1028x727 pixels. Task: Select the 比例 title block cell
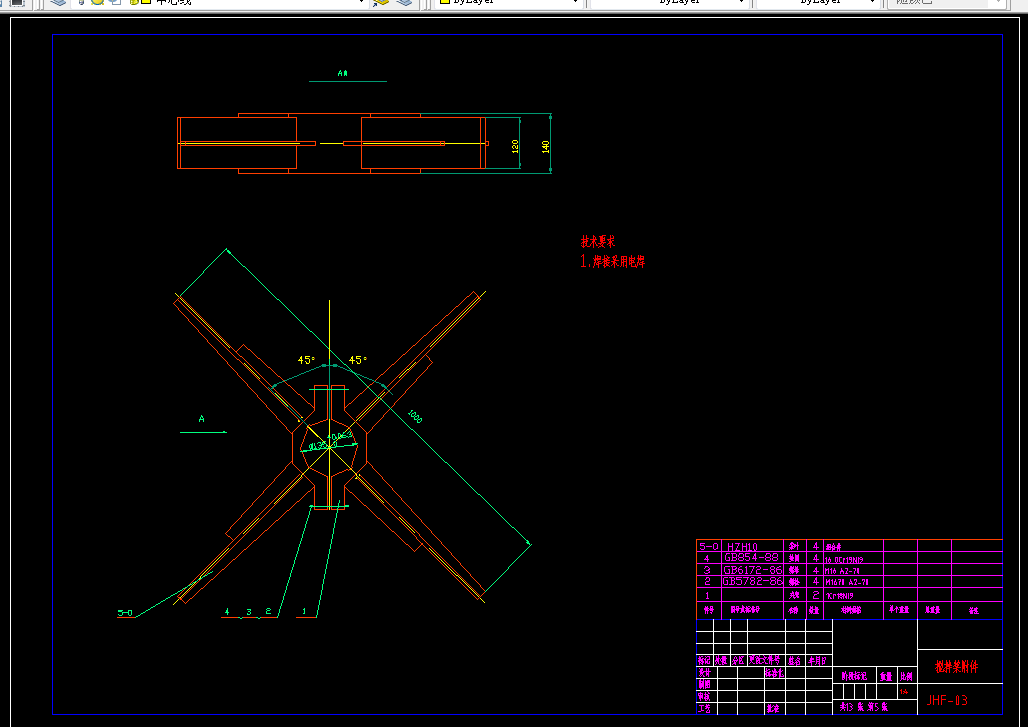906,676
